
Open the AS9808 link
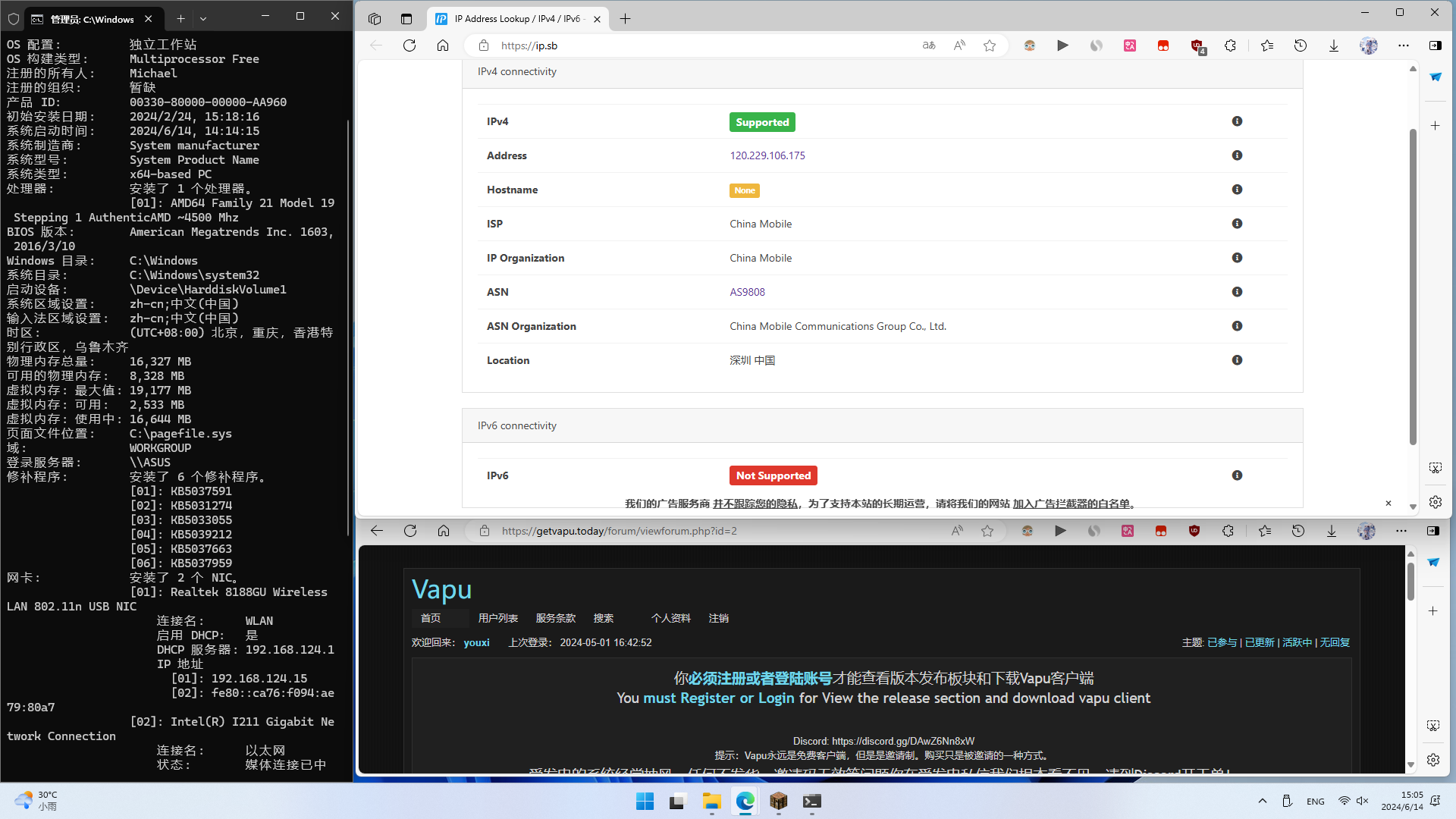(747, 292)
